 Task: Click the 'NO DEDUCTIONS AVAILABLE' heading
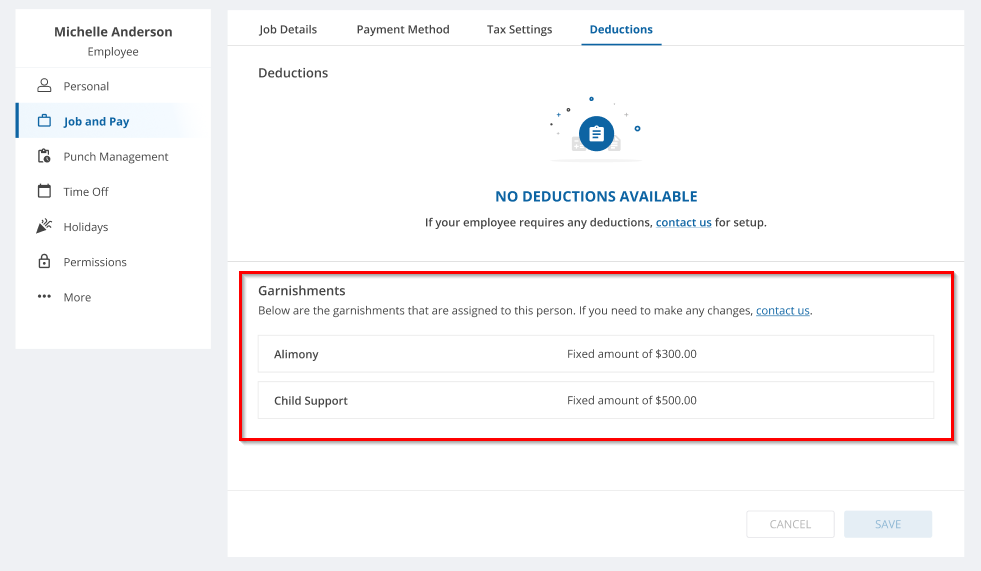pos(596,196)
